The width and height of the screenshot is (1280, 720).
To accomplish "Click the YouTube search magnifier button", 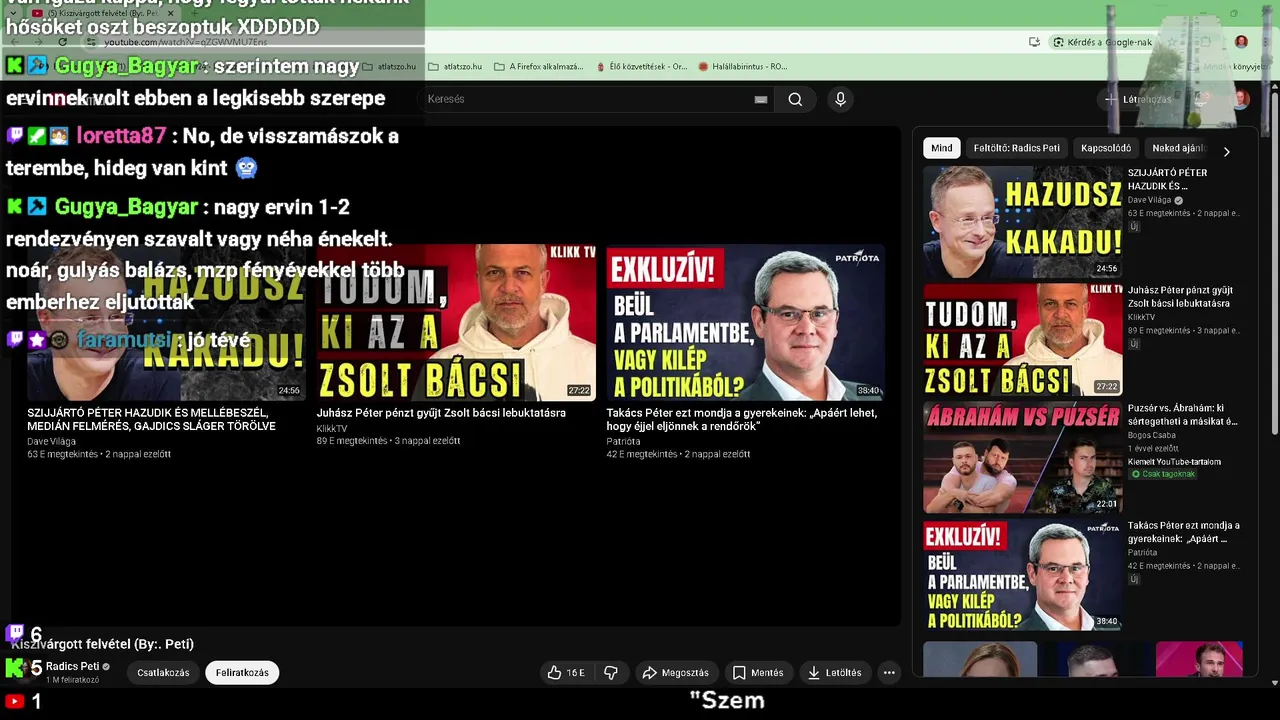I will point(795,99).
